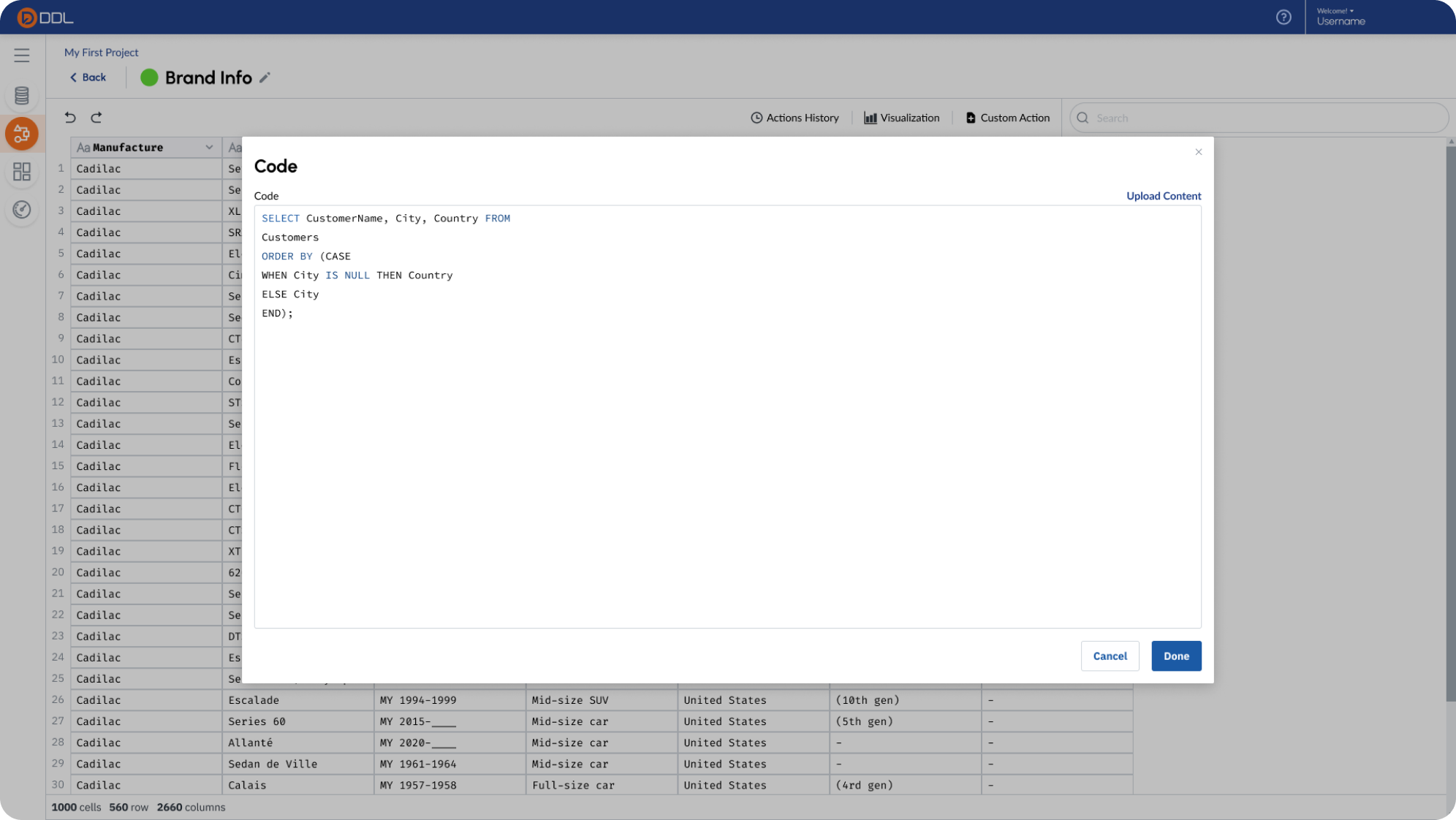This screenshot has height=820, width=1456.
Task: Click the redo arrow icon
Action: (96, 118)
